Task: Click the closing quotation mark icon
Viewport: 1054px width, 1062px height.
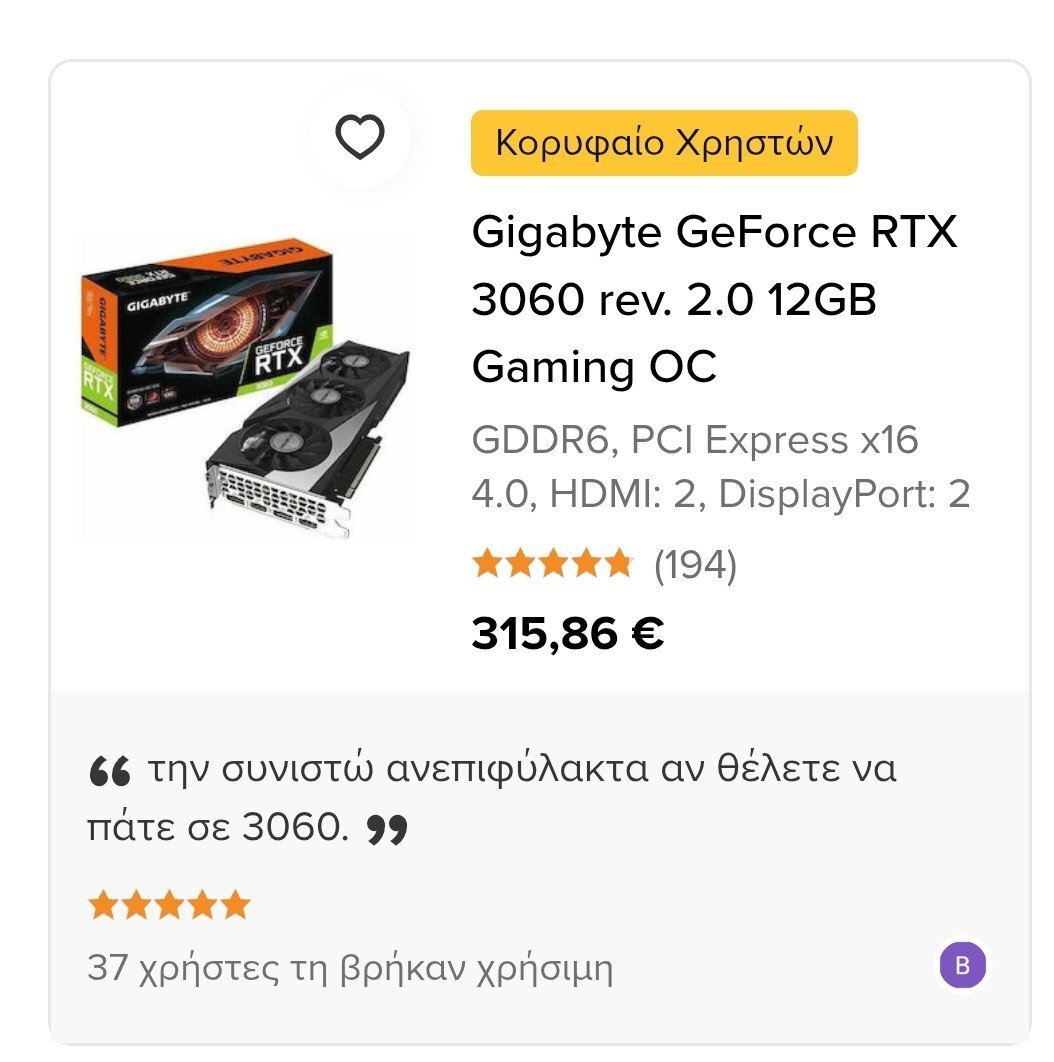Action: coord(387,830)
